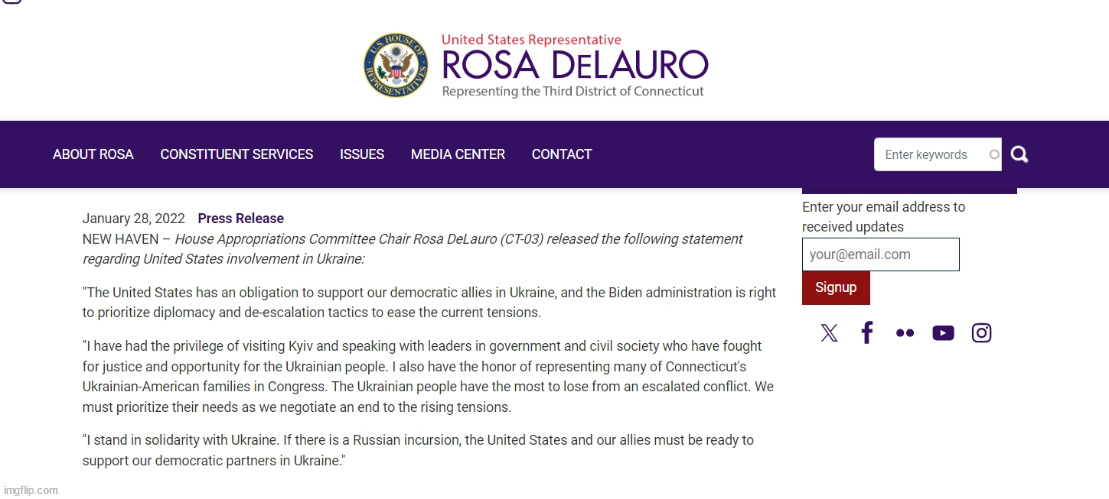
Task: Open the Contact menu item
Action: [562, 154]
